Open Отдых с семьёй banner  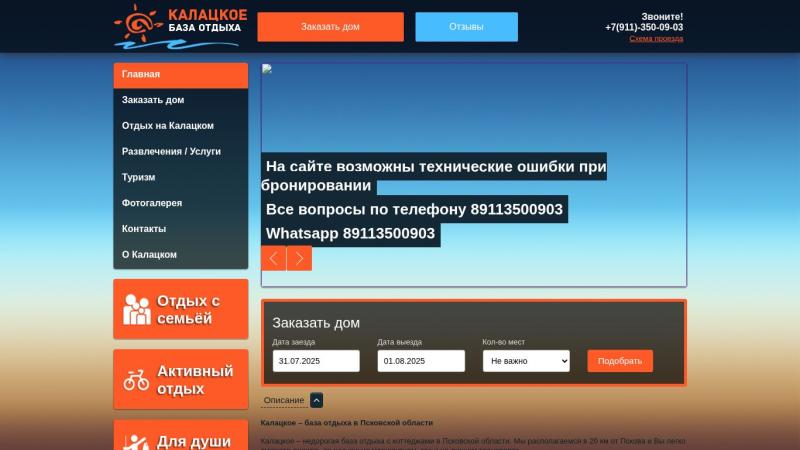coord(181,309)
